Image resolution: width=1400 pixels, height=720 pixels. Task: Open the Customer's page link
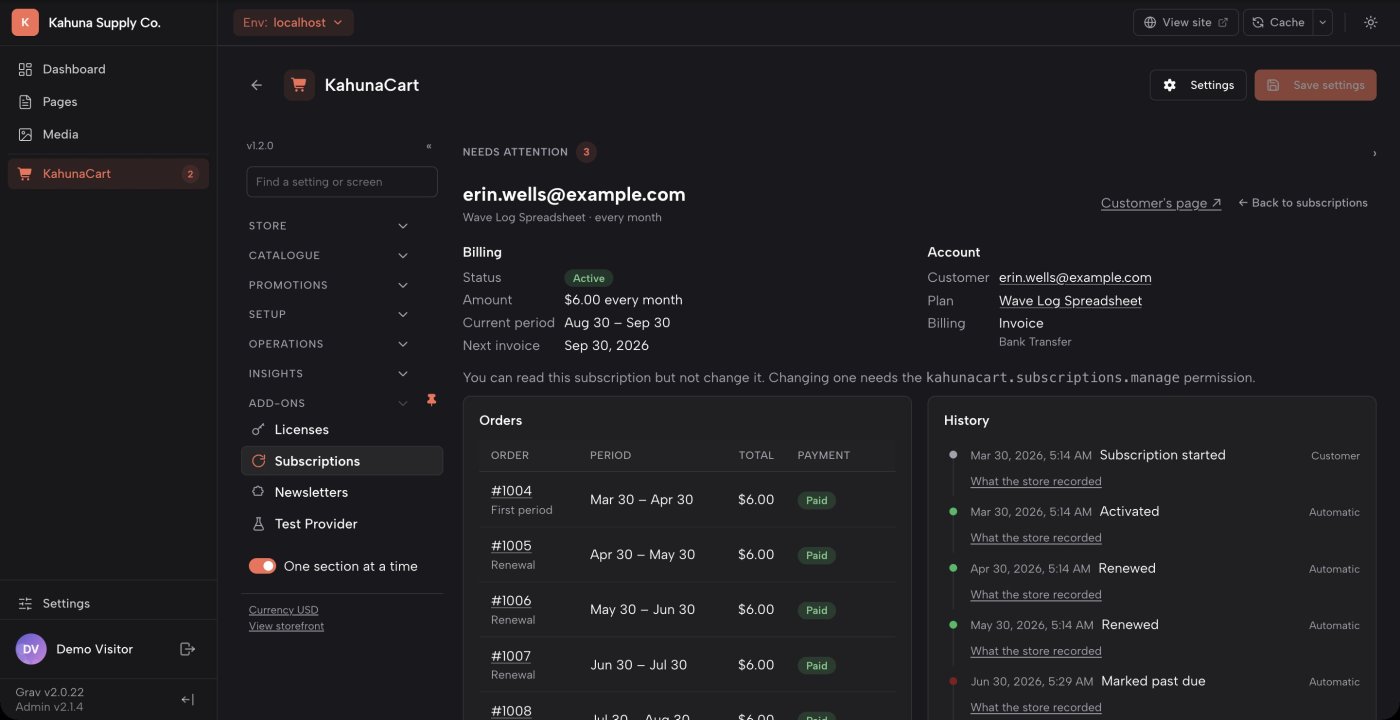(x=1161, y=203)
